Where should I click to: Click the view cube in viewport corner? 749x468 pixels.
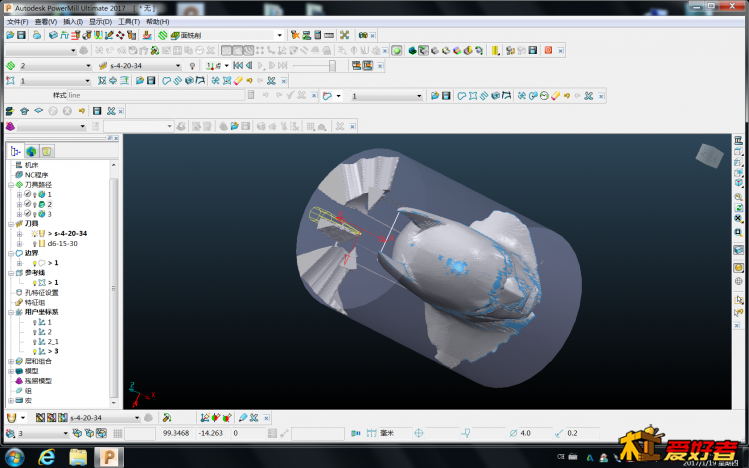tap(709, 156)
